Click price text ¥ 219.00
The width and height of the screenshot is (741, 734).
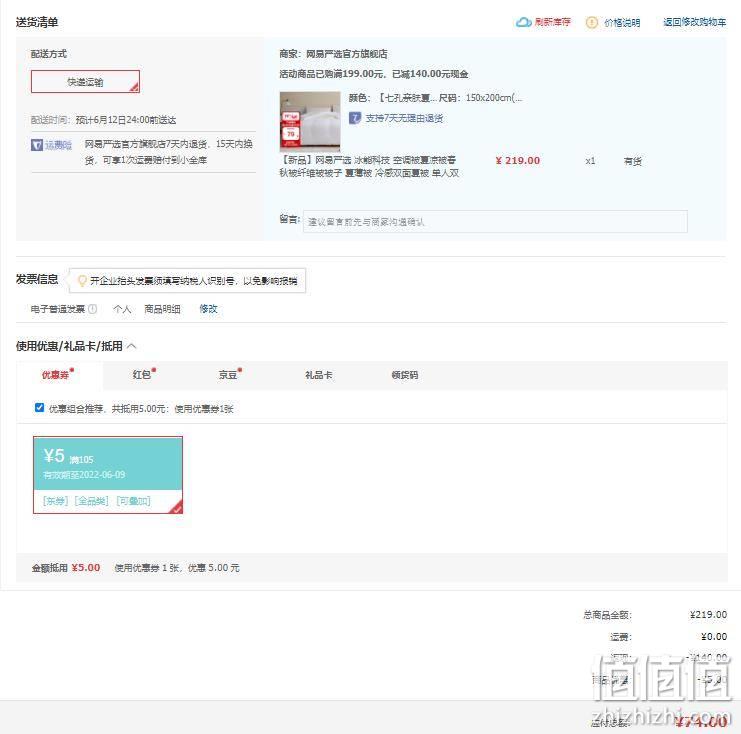coord(517,161)
